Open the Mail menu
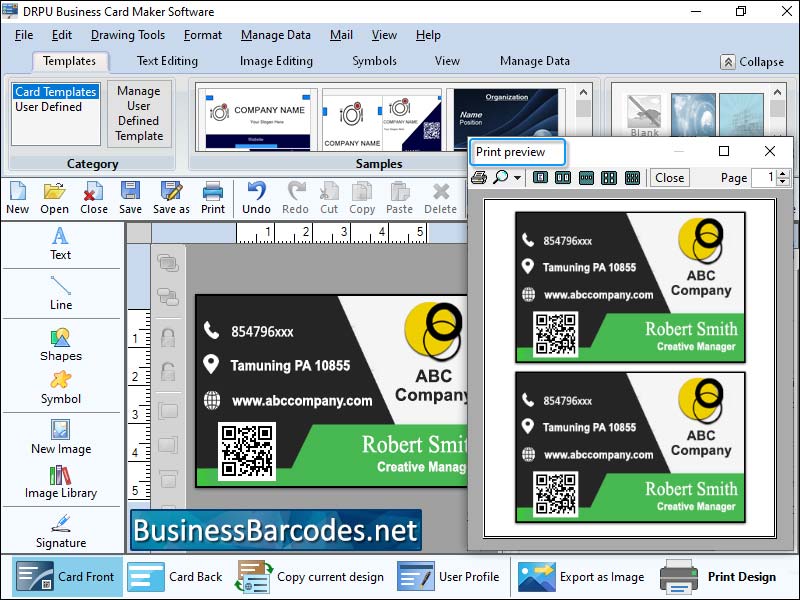The width and height of the screenshot is (800, 600). click(341, 34)
